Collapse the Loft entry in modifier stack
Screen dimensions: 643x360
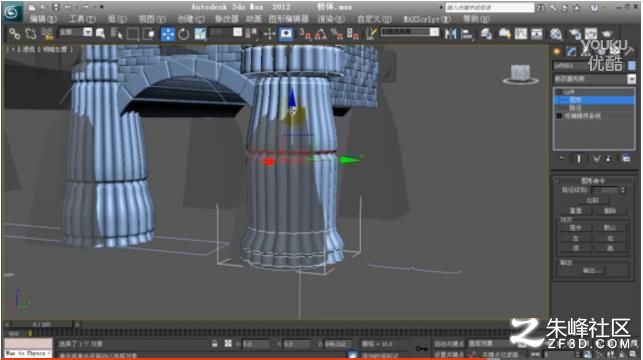pos(559,92)
